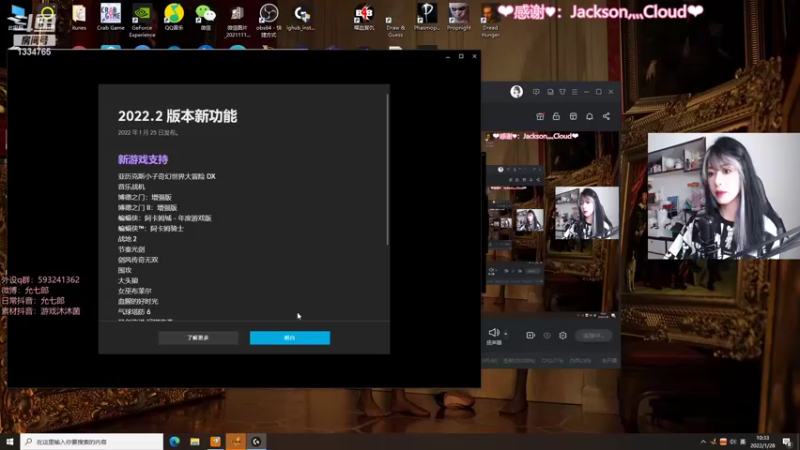The image size is (800, 450).
Task: Click the message icon in streaming tool title bar
Action: click(x=536, y=92)
